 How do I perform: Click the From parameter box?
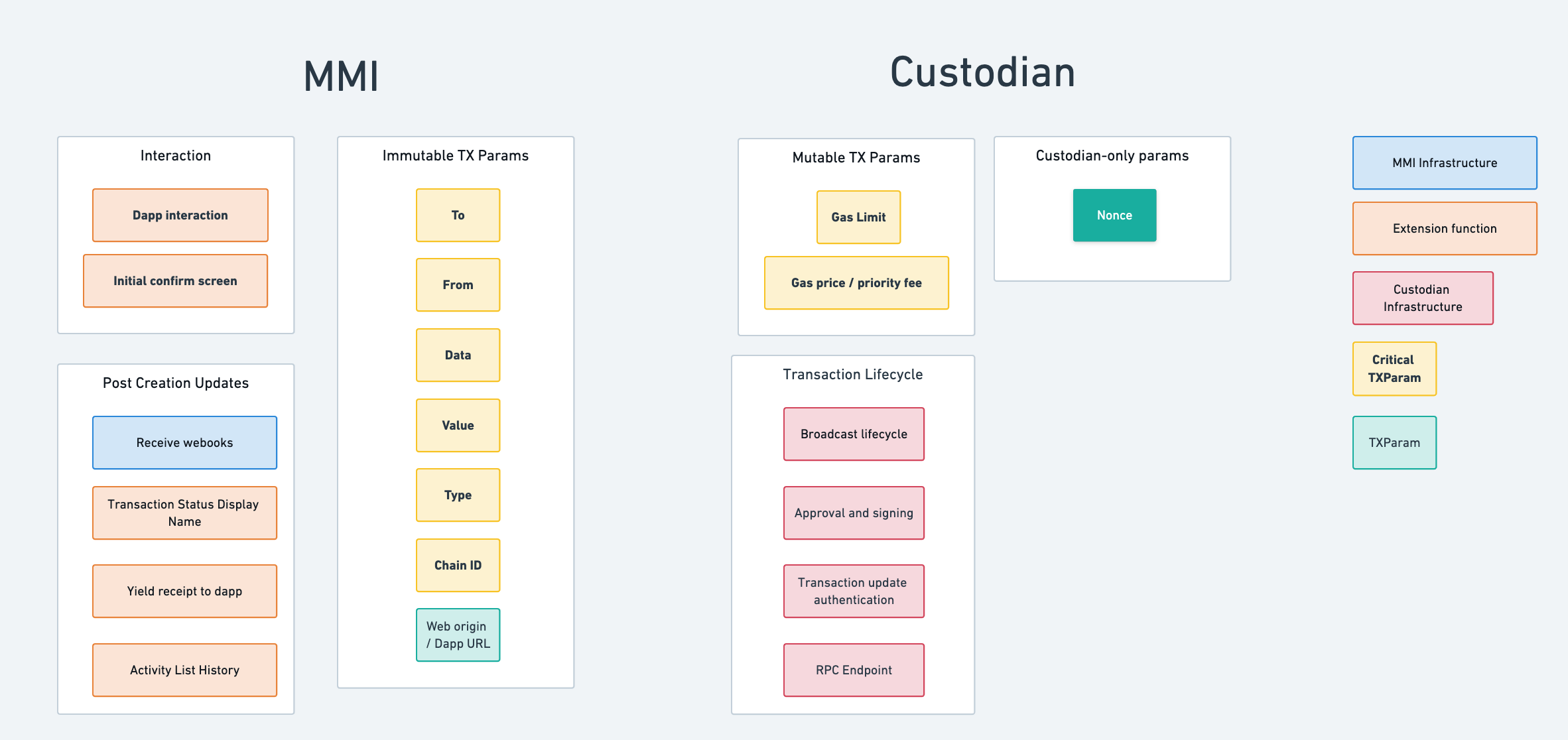pos(458,284)
